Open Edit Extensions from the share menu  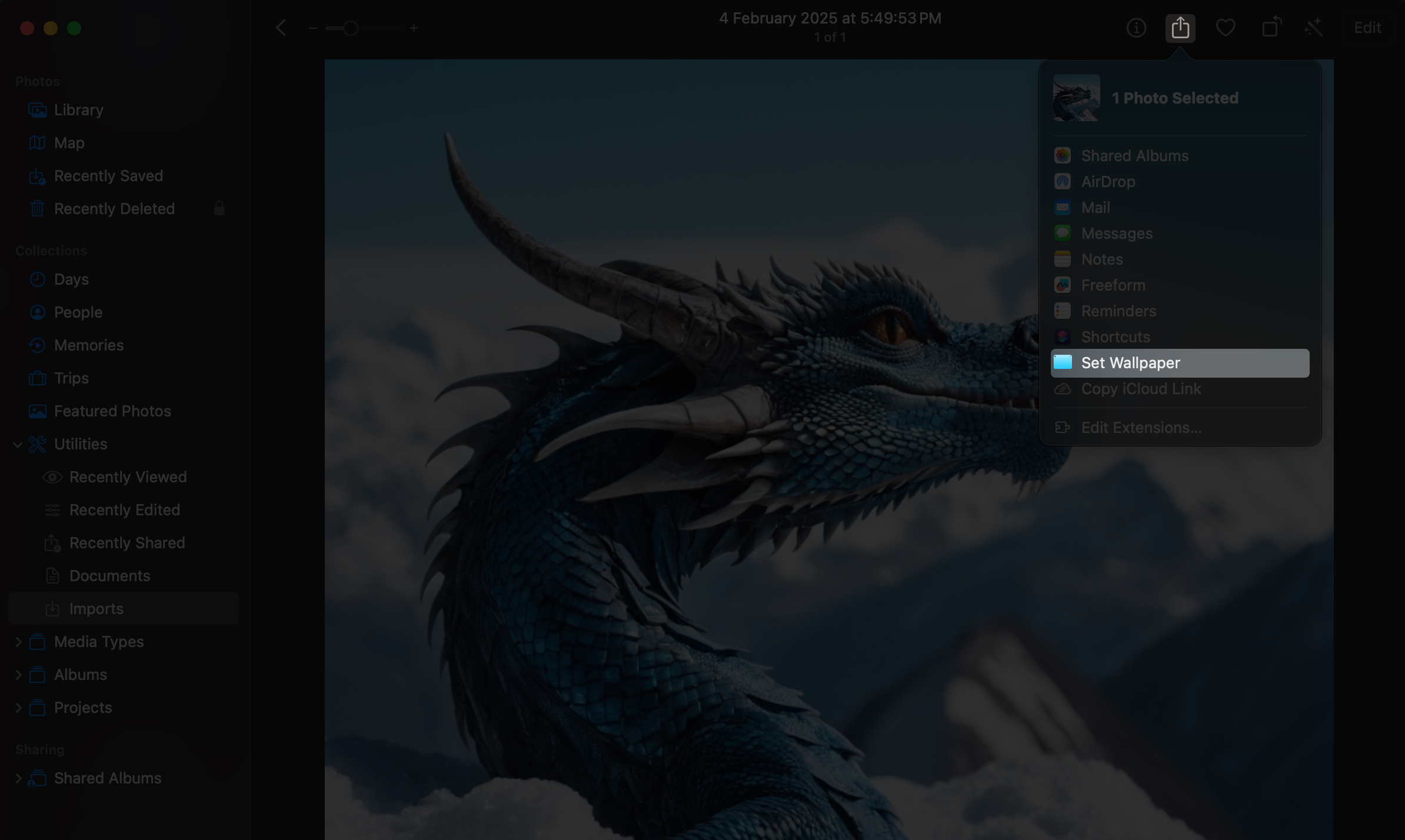1141,428
